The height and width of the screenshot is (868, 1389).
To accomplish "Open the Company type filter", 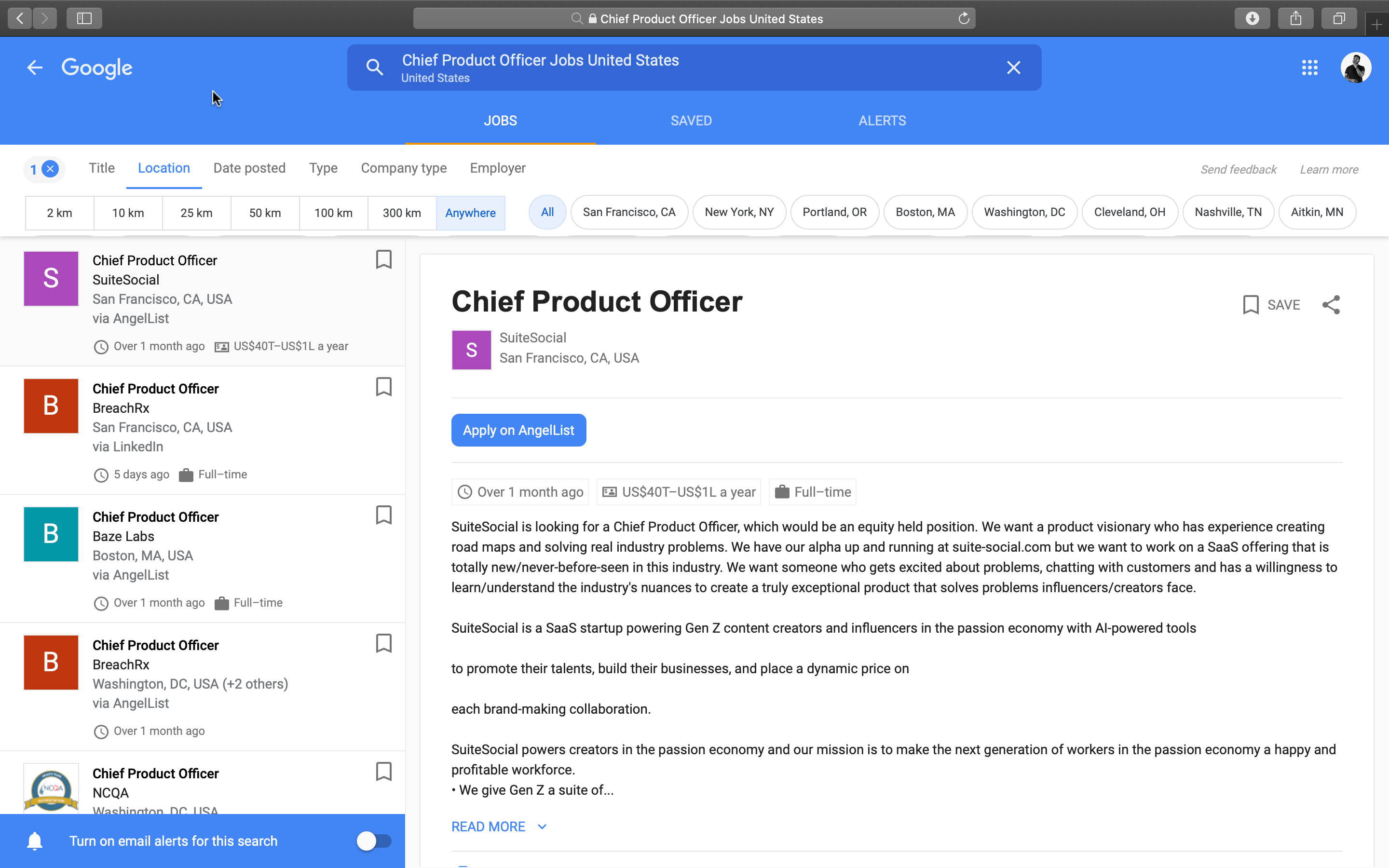I will [404, 168].
